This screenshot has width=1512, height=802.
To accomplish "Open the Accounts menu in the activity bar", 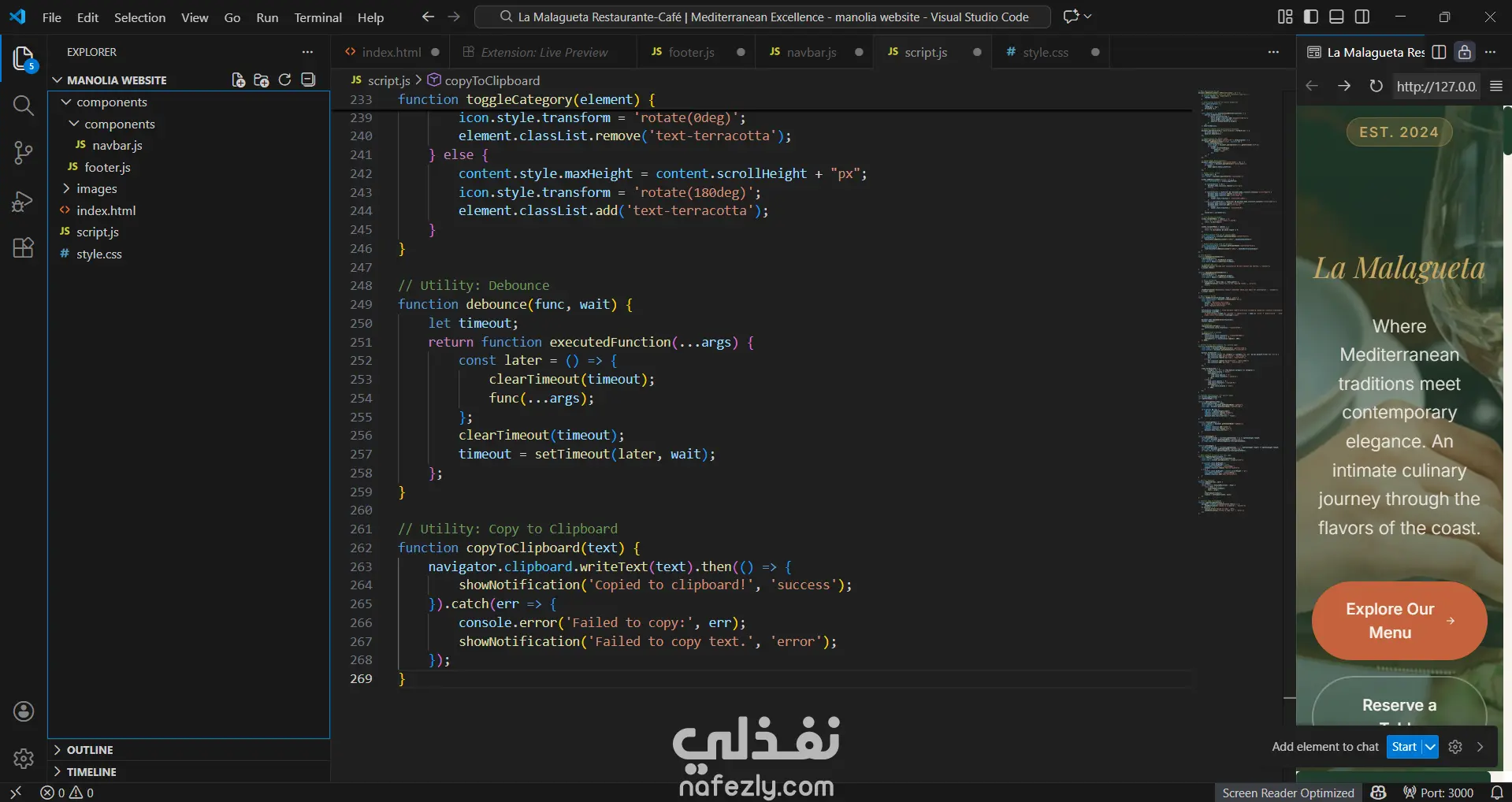I will (24, 711).
